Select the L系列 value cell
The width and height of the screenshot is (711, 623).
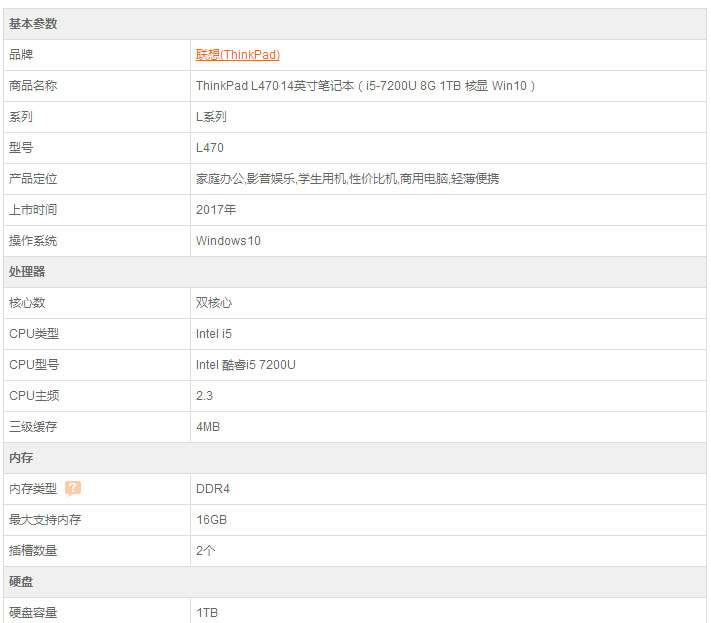click(448, 117)
